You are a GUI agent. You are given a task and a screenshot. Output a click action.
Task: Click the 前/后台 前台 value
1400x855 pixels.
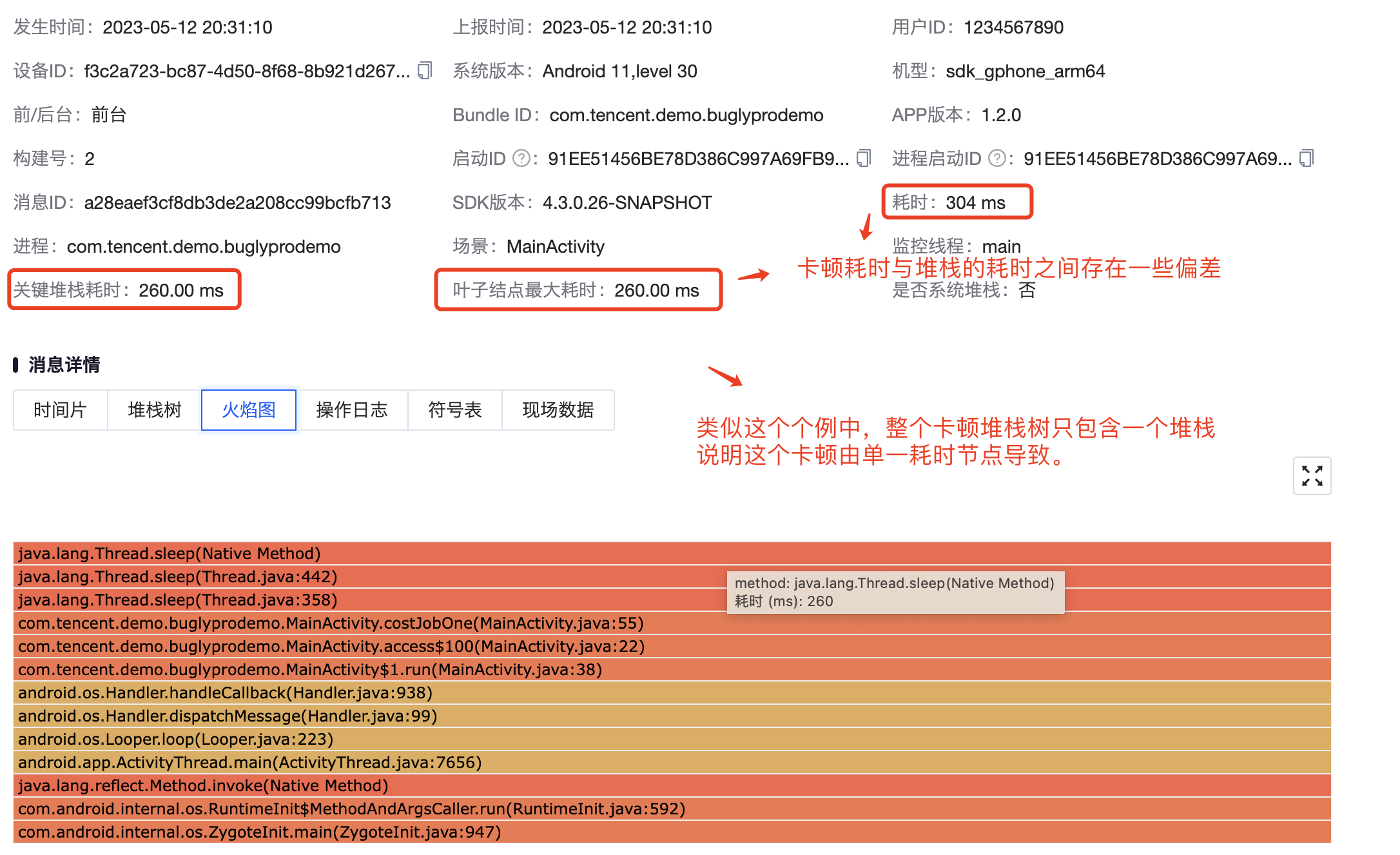click(109, 115)
